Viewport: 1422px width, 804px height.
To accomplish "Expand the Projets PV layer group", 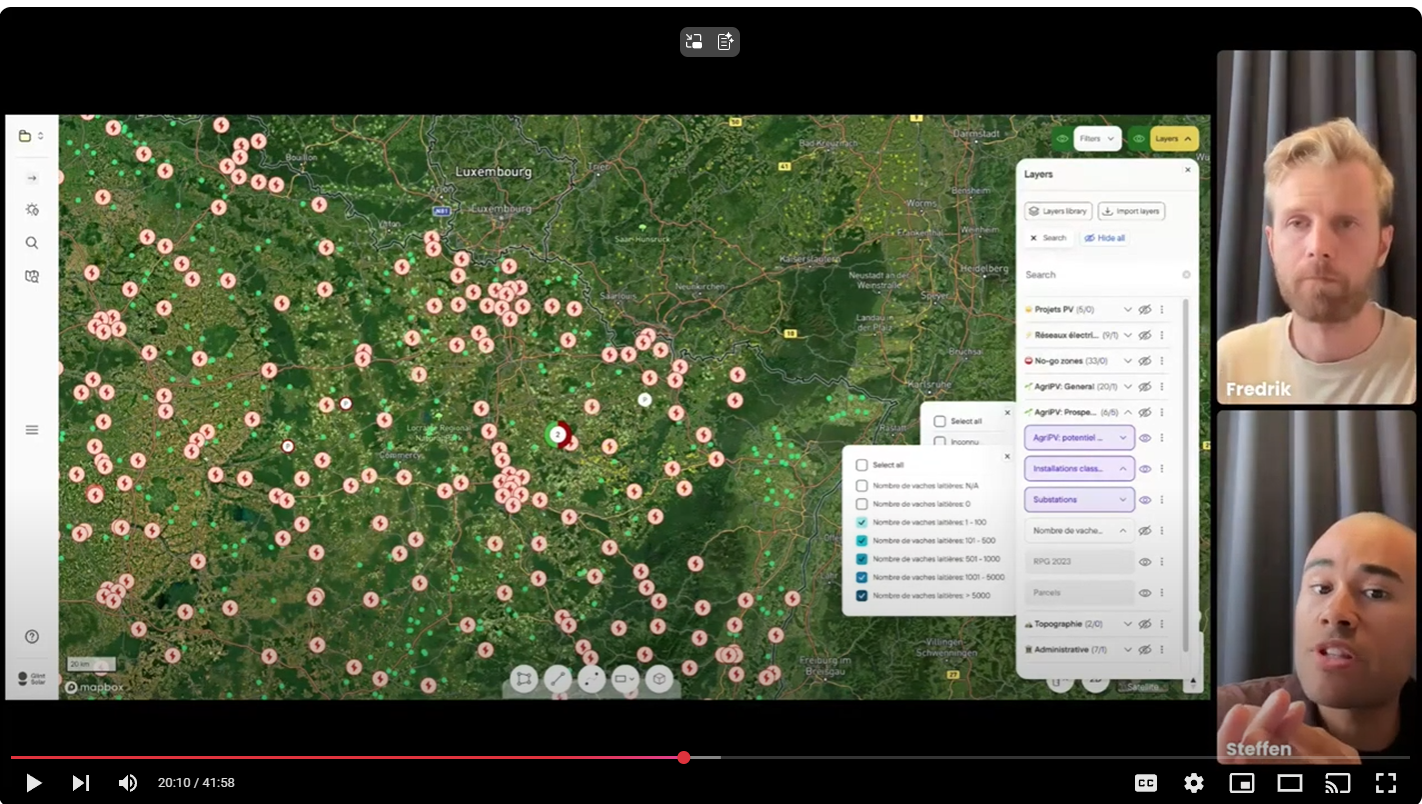I will pos(1128,310).
